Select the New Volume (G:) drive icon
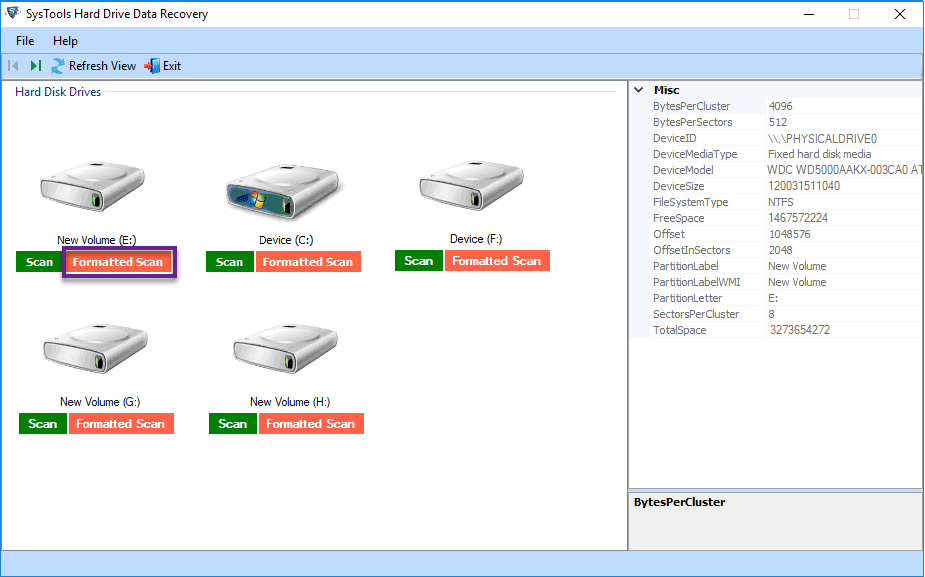Viewport: 925px width, 577px height. tap(96, 348)
